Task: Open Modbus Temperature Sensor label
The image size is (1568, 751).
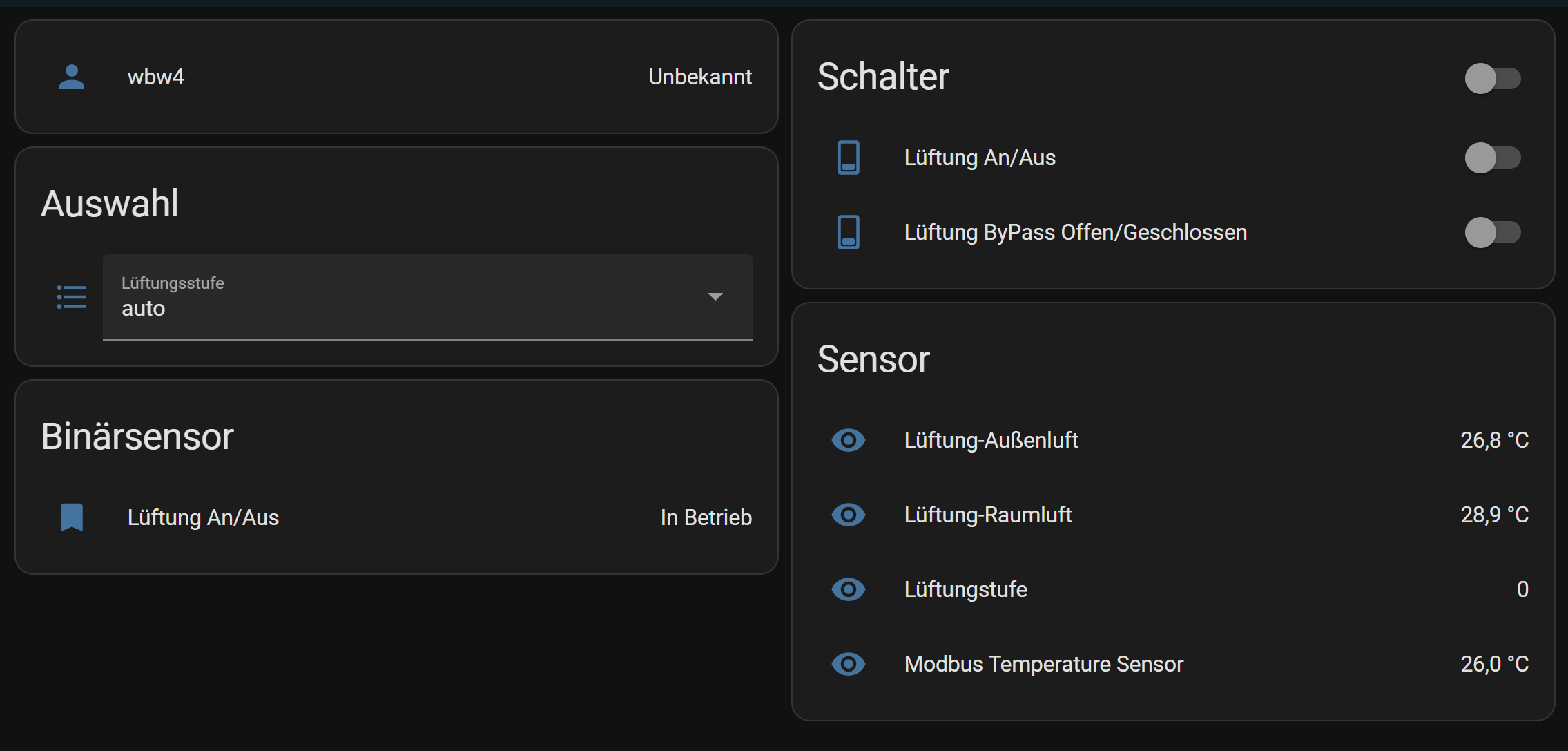Action: pyautogui.click(x=1044, y=664)
